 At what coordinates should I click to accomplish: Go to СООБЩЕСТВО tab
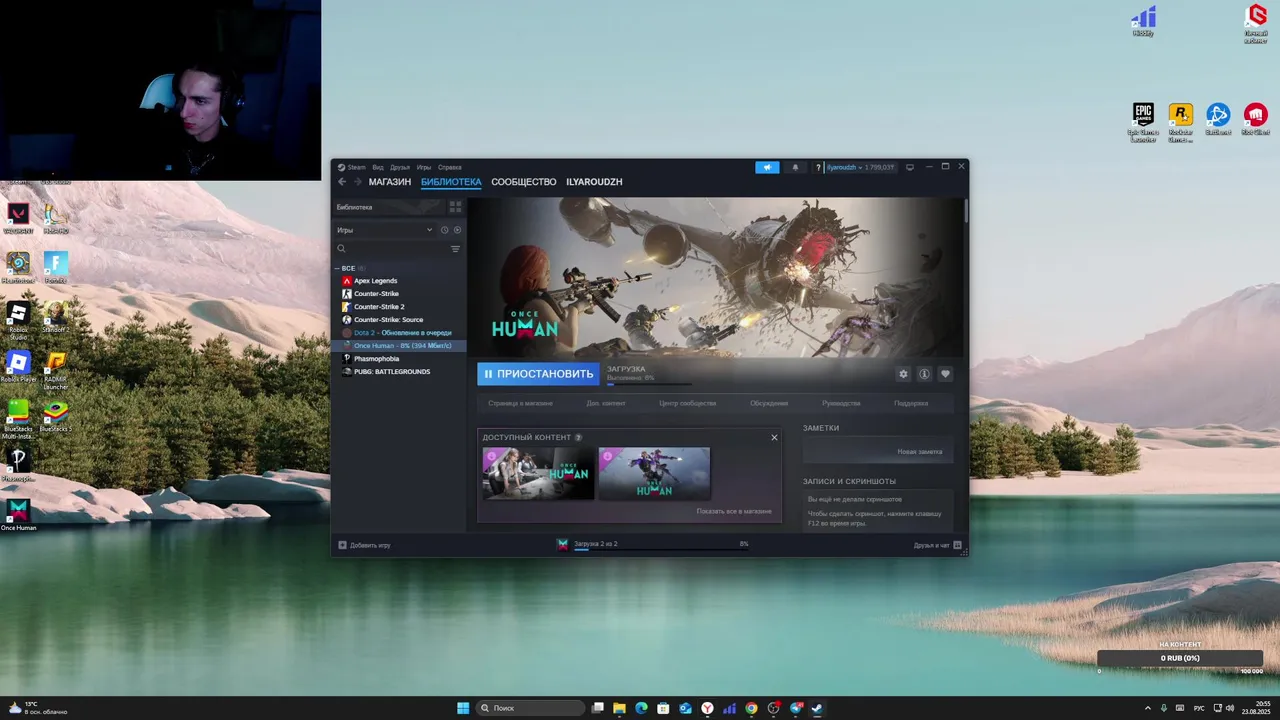[524, 182]
